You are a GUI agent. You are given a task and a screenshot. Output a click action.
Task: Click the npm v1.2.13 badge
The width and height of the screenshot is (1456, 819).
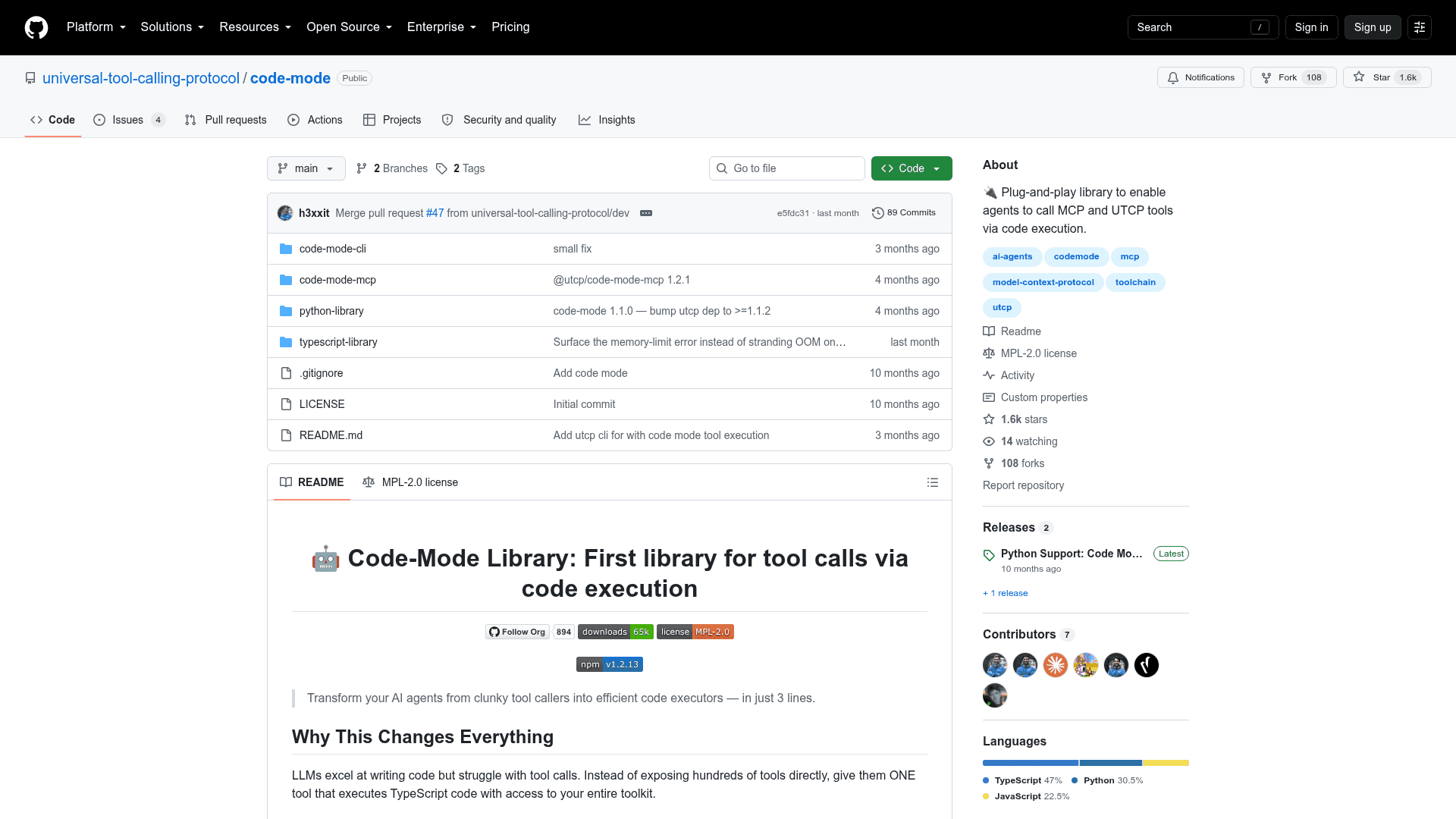[610, 664]
